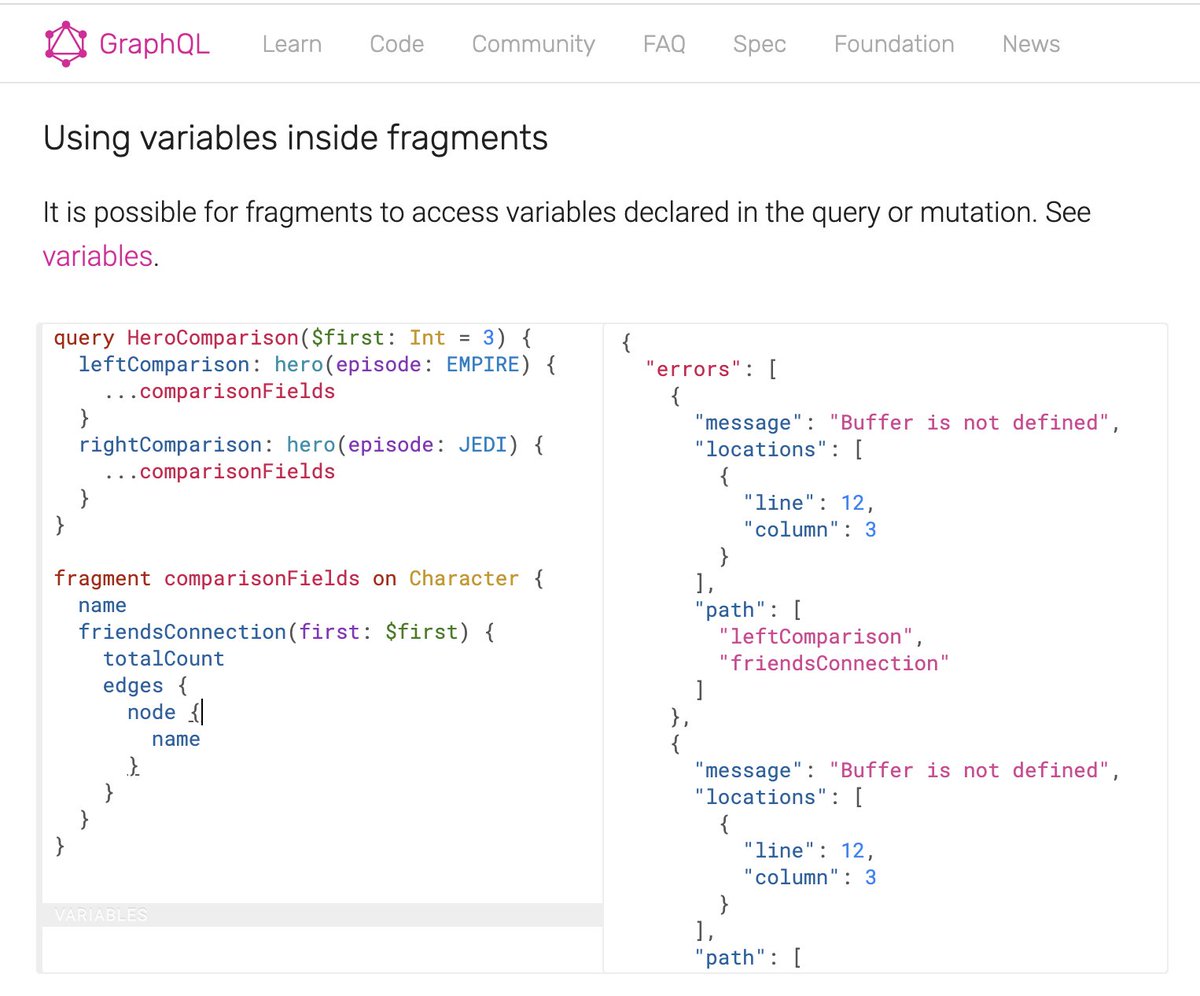Screen dimensions: 1200x996
Task: Click the 'totalCount' field in the editor
Action: pos(164,658)
